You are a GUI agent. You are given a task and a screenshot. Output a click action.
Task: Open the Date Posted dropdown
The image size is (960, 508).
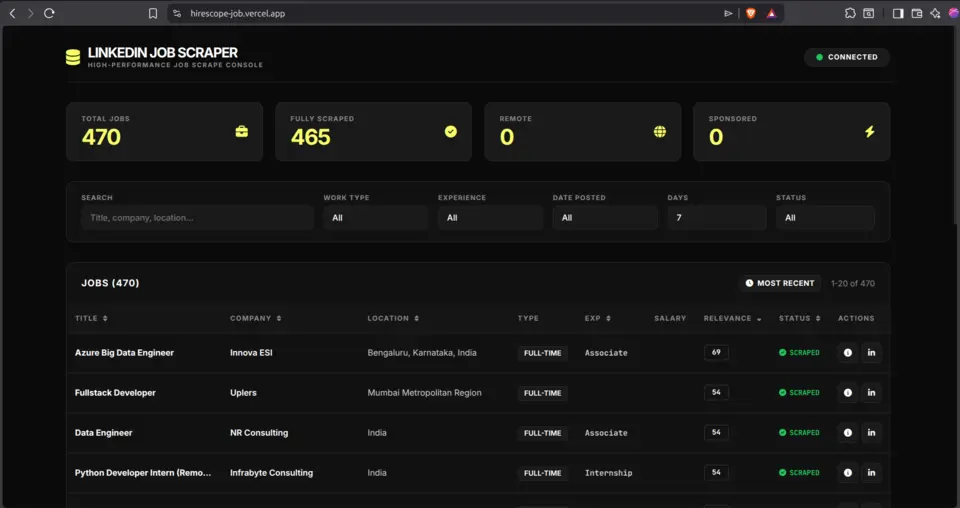[x=605, y=217]
